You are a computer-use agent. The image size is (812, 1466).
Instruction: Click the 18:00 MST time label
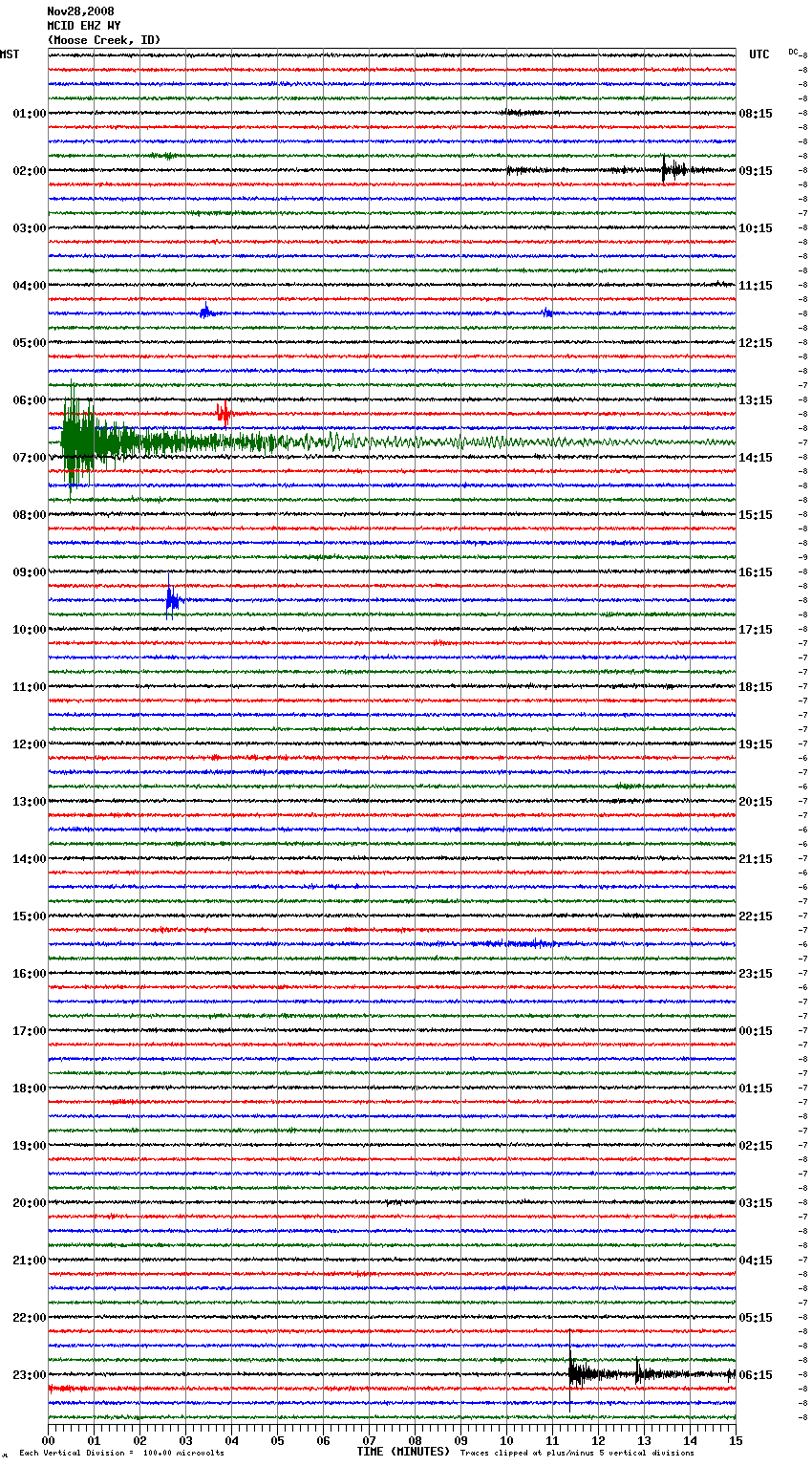click(x=30, y=1089)
